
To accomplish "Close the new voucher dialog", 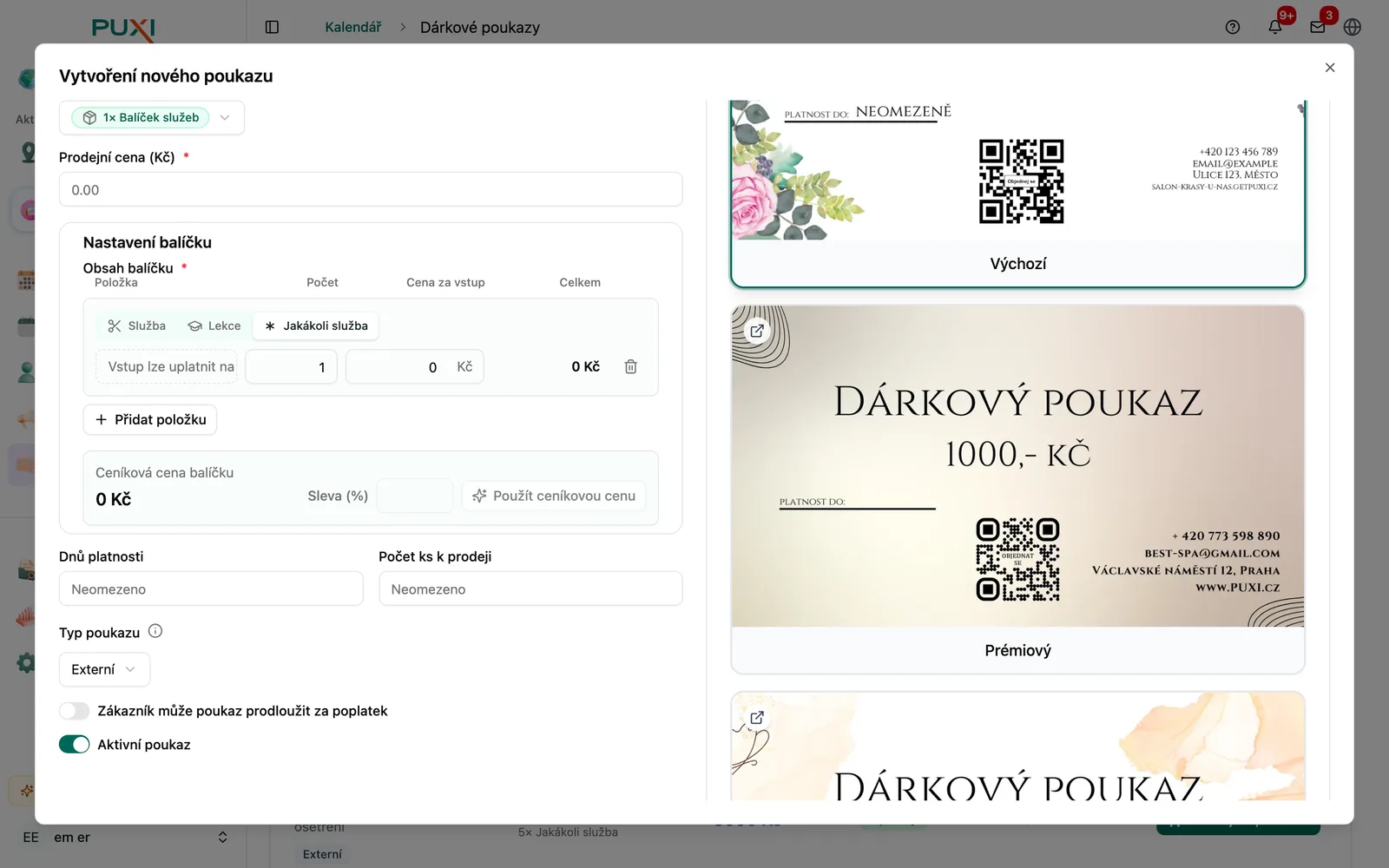I will (x=1329, y=68).
